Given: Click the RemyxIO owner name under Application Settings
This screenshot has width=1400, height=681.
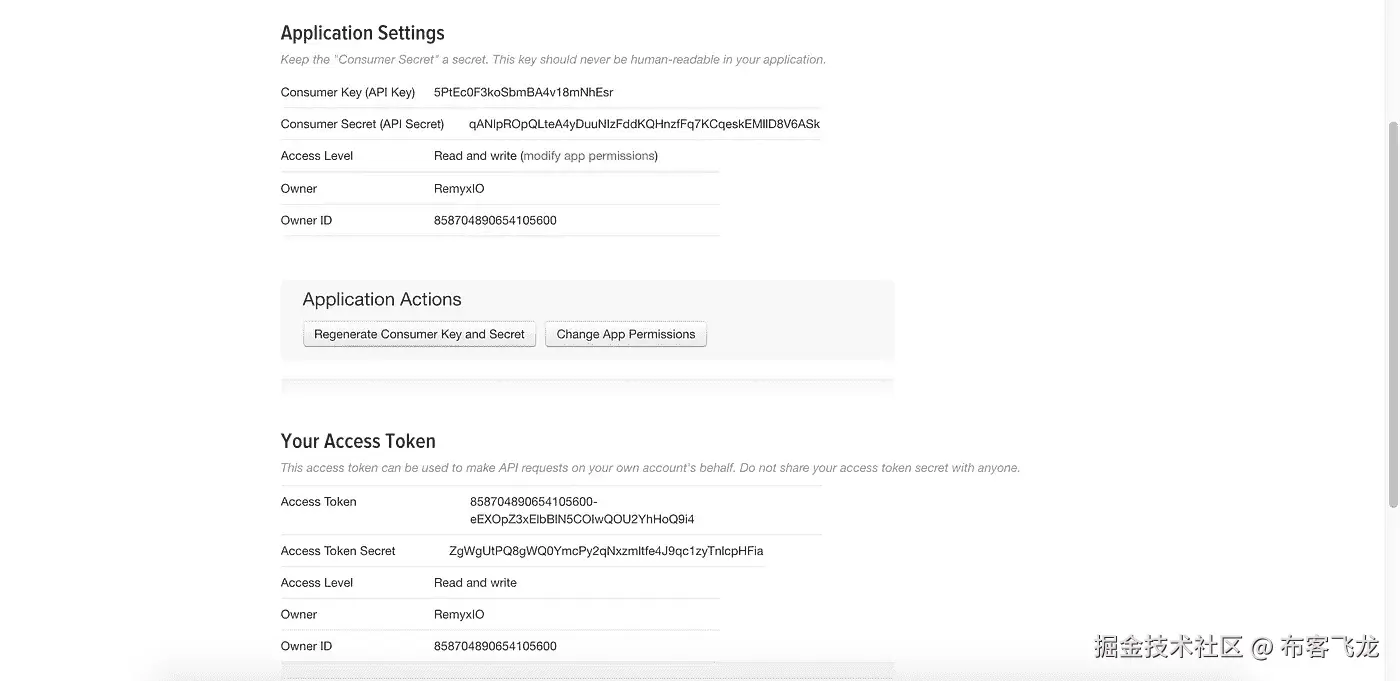Looking at the screenshot, I should click(459, 188).
